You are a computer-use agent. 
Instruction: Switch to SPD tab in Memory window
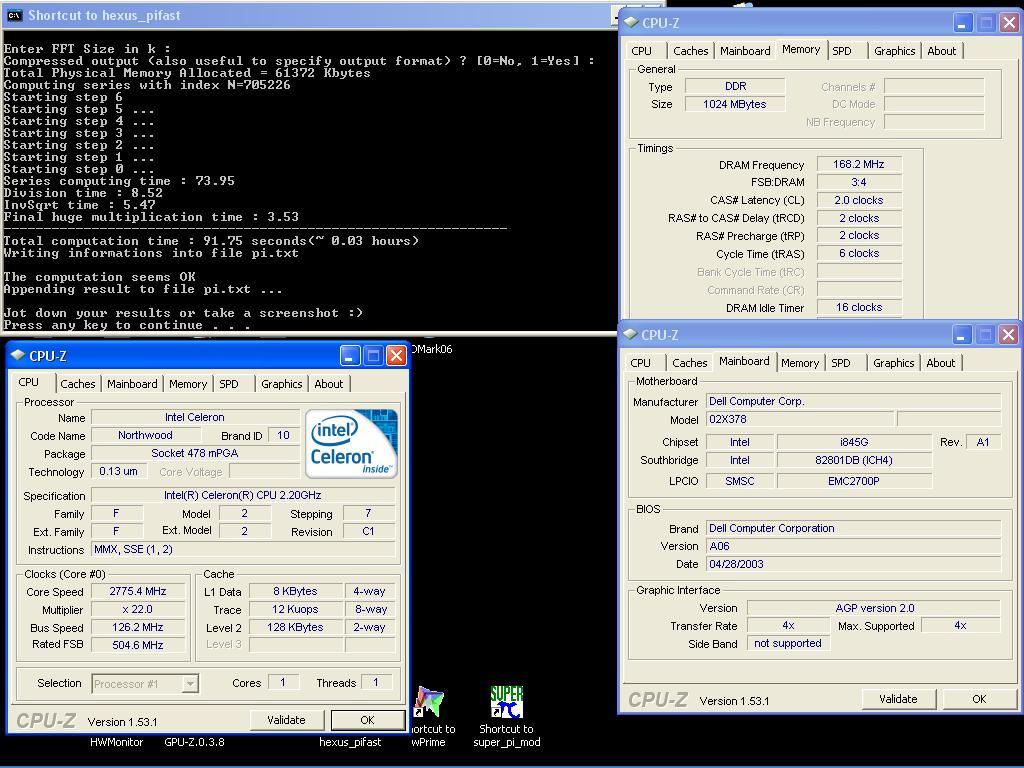coord(842,51)
